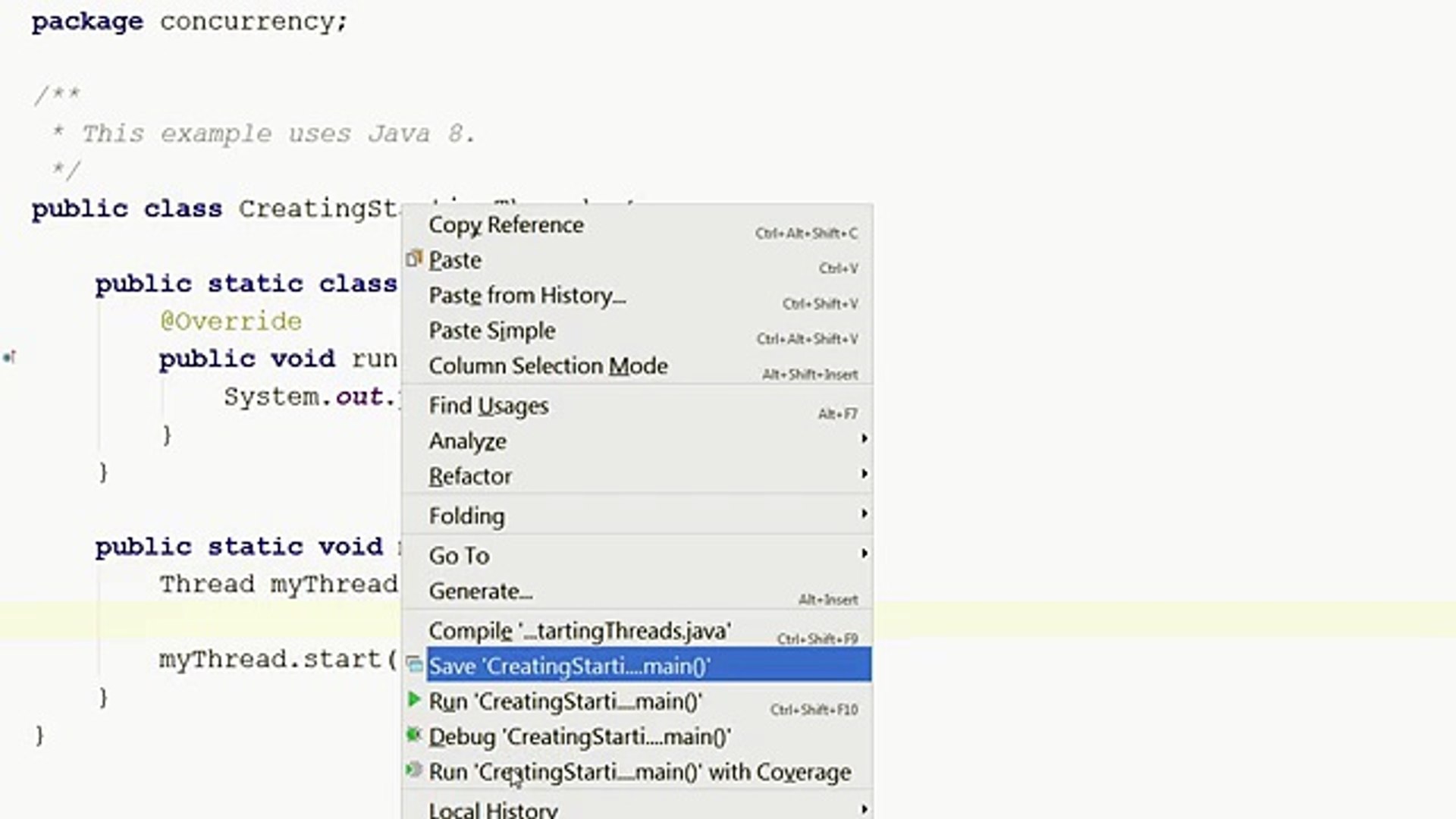
Task: Click the green Run triangle icon
Action: click(414, 700)
